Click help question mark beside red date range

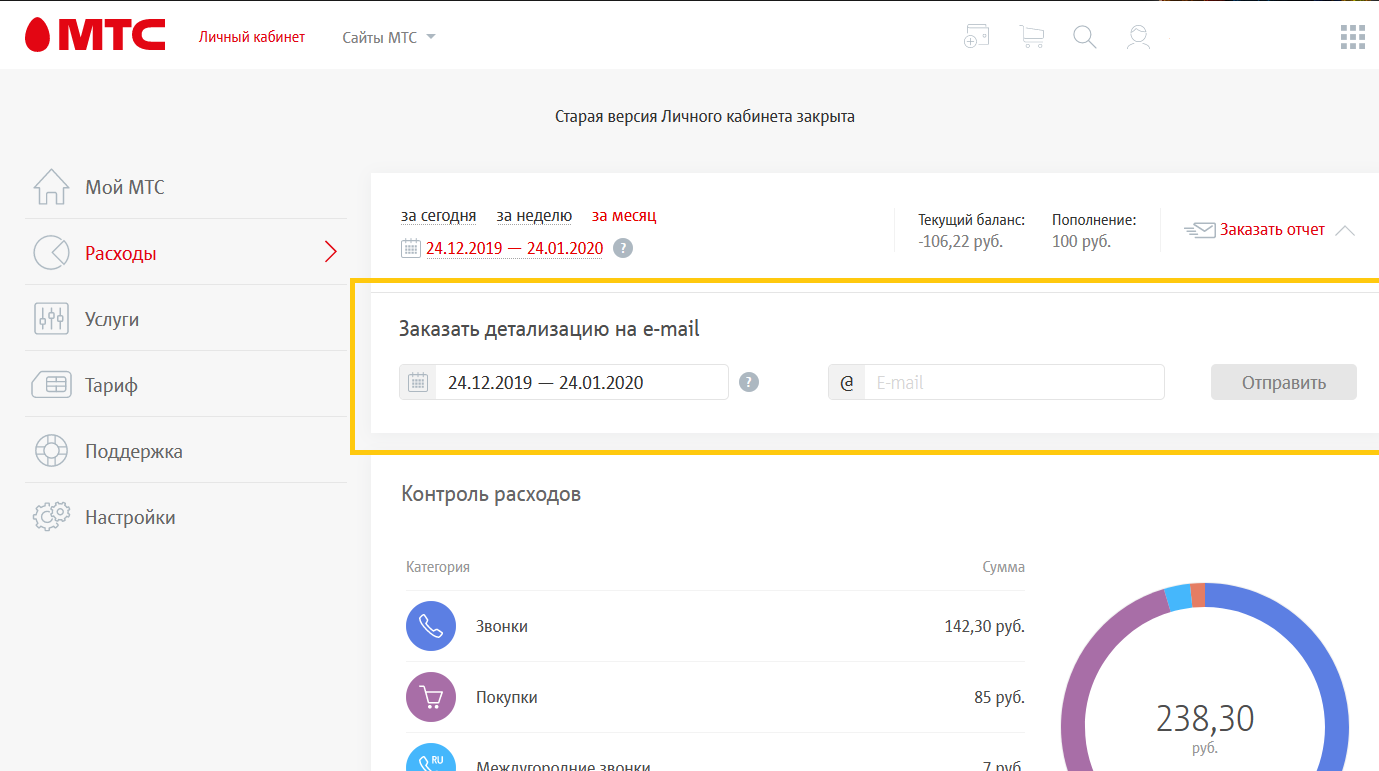tap(623, 248)
